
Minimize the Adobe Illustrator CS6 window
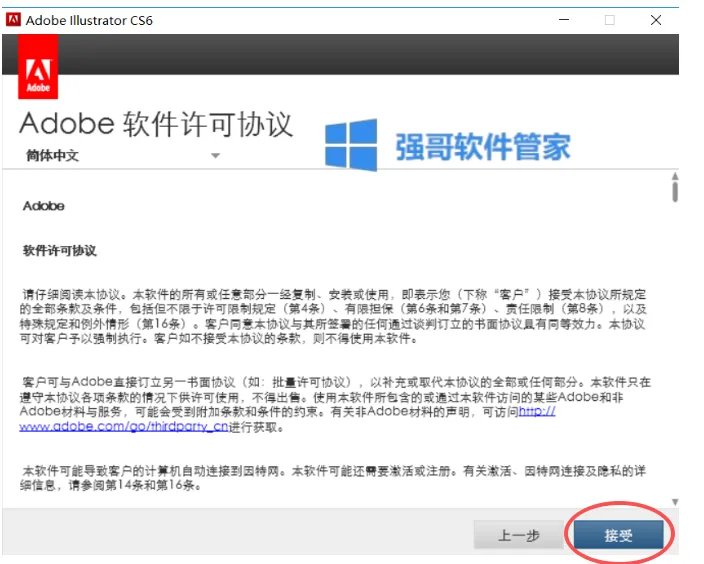[564, 20]
